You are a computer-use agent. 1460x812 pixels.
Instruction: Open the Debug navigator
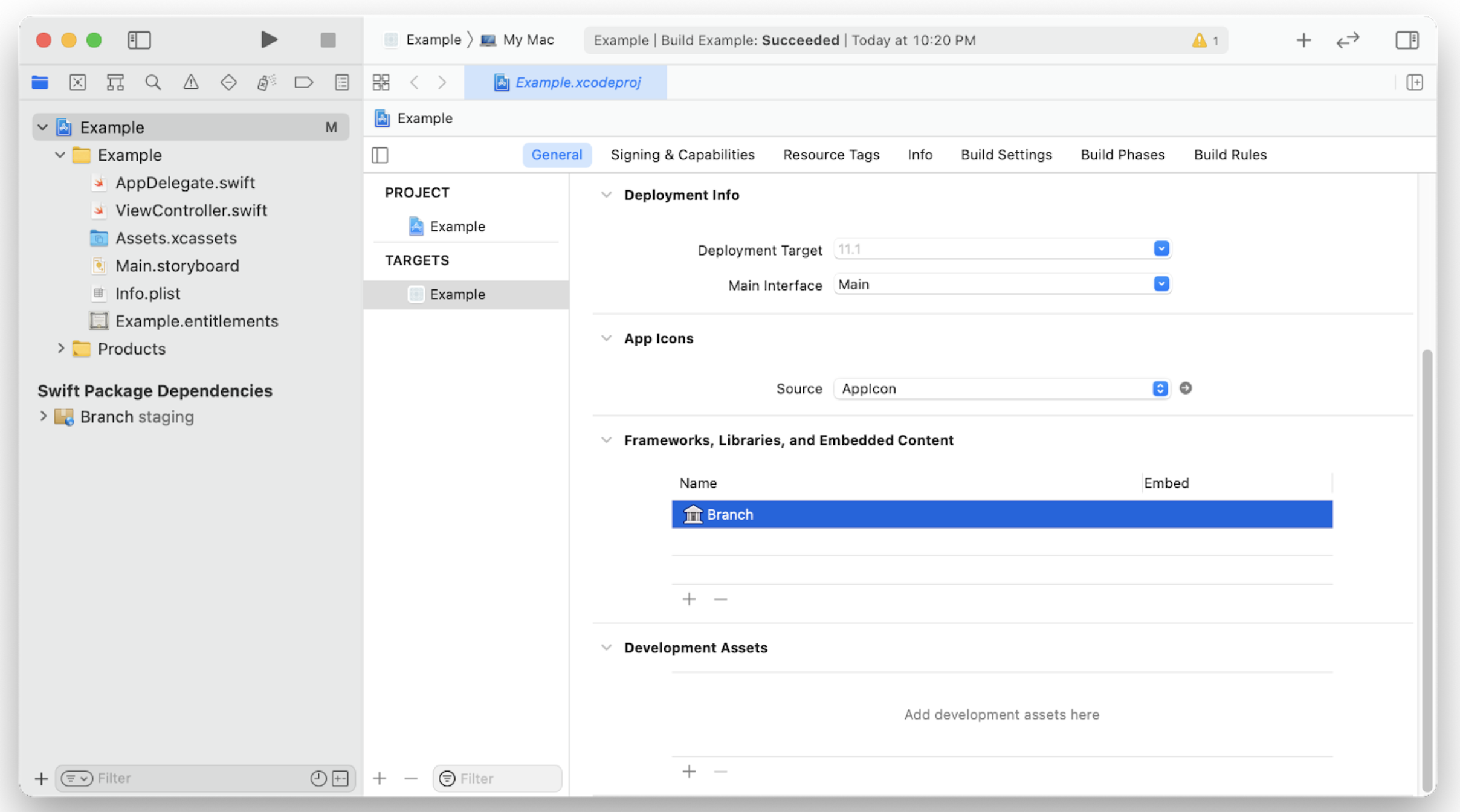[x=266, y=82]
